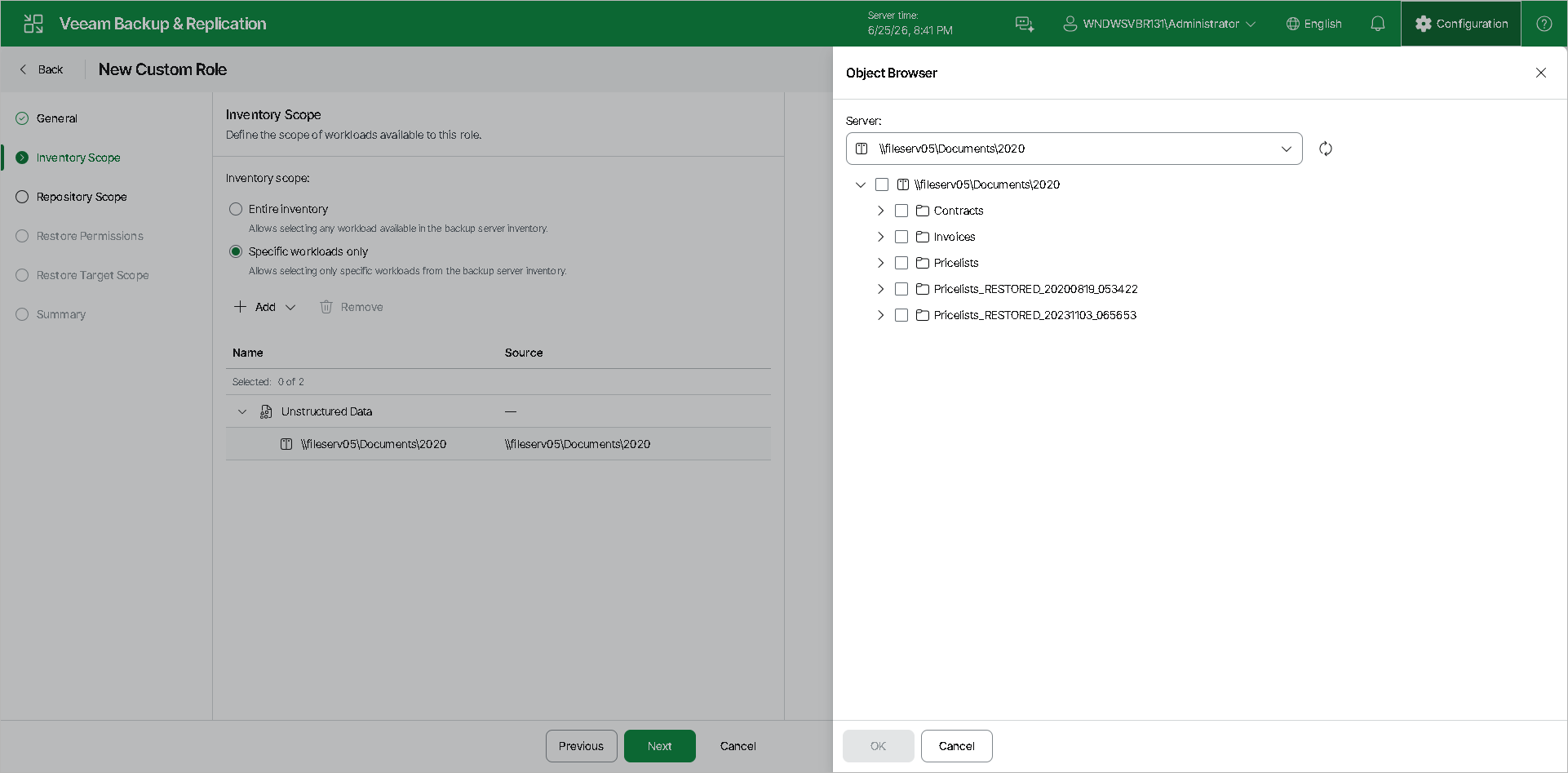Click the Contracts folder name
Viewport: 1568px width, 773px height.
(959, 211)
